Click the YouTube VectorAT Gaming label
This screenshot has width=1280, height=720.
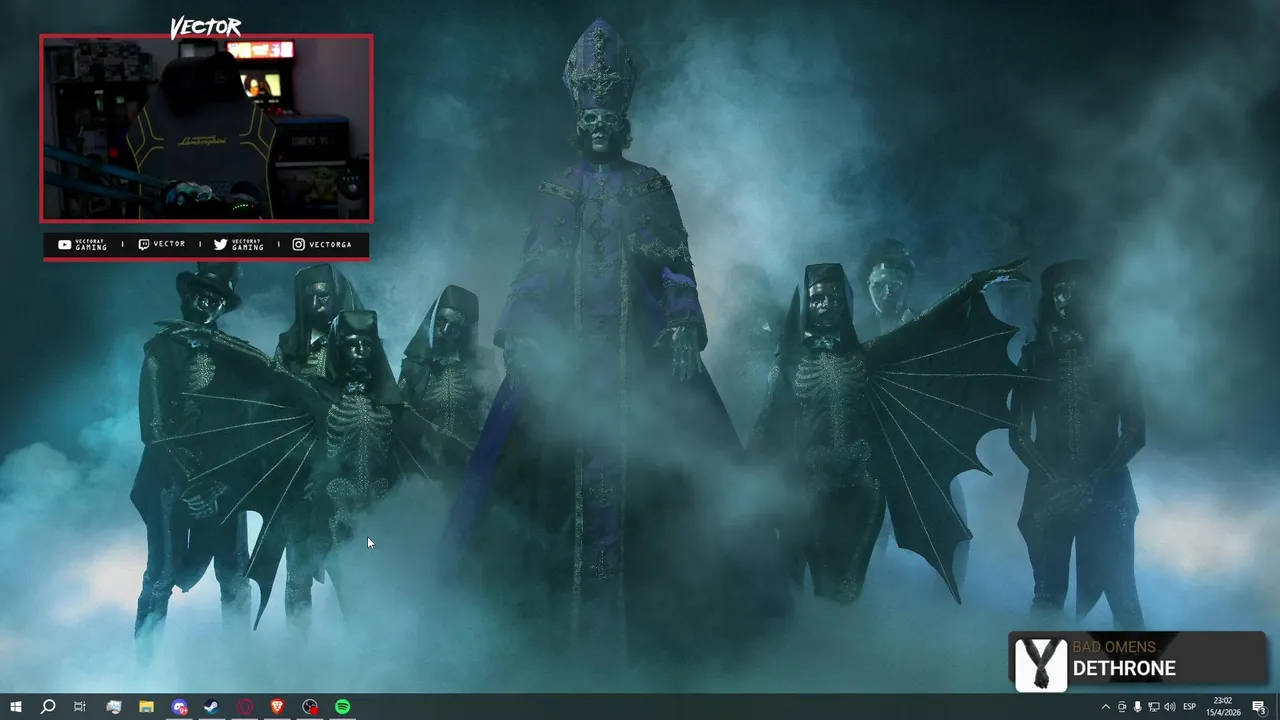[82, 244]
